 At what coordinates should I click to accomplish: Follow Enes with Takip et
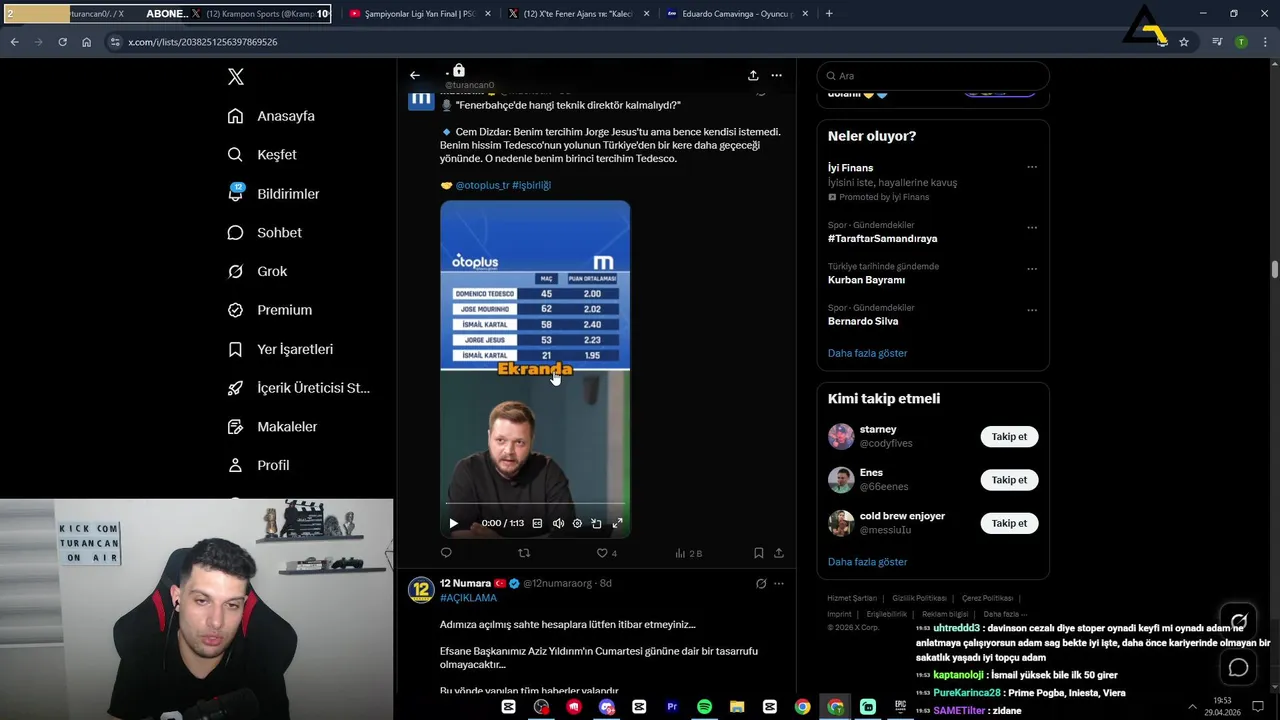1009,480
